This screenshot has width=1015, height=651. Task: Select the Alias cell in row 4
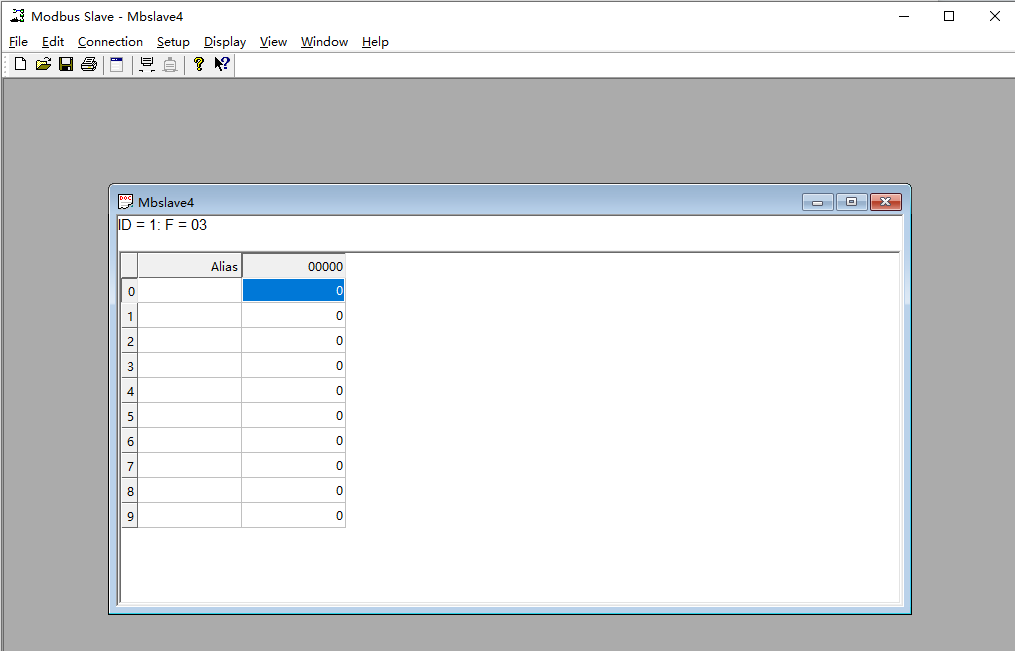click(190, 391)
